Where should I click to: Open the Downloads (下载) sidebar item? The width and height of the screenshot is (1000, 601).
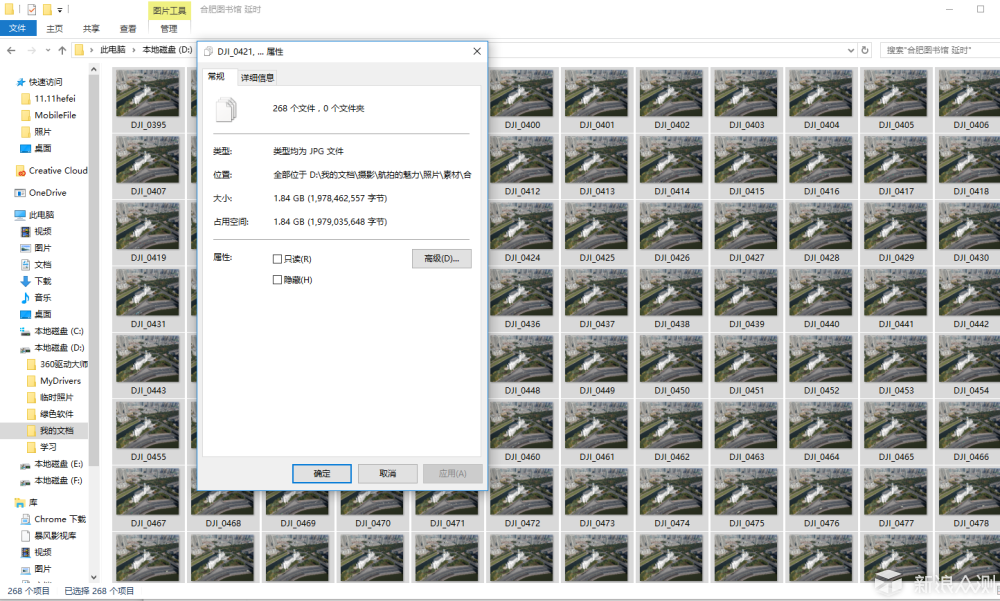point(42,281)
